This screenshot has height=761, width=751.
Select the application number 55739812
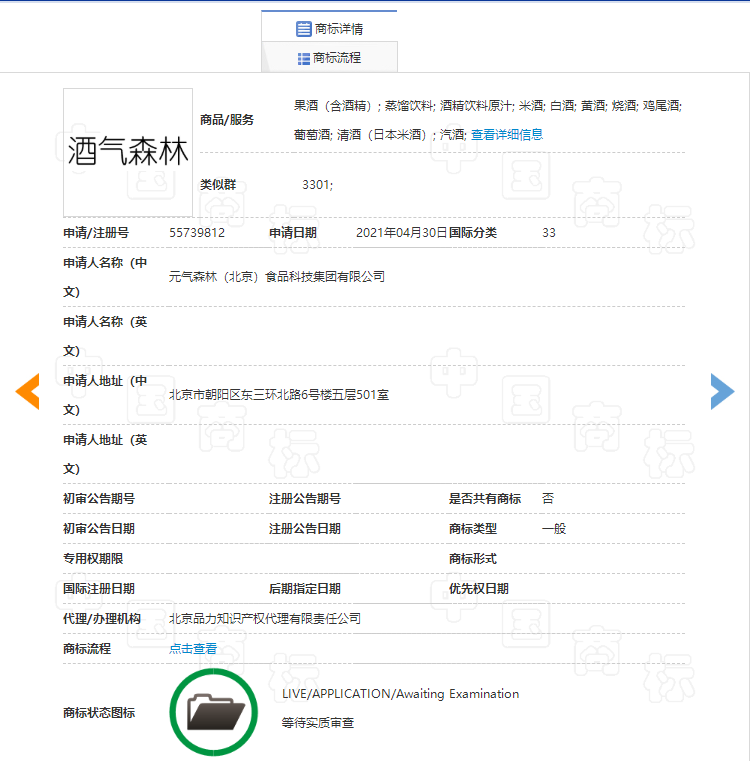(197, 232)
